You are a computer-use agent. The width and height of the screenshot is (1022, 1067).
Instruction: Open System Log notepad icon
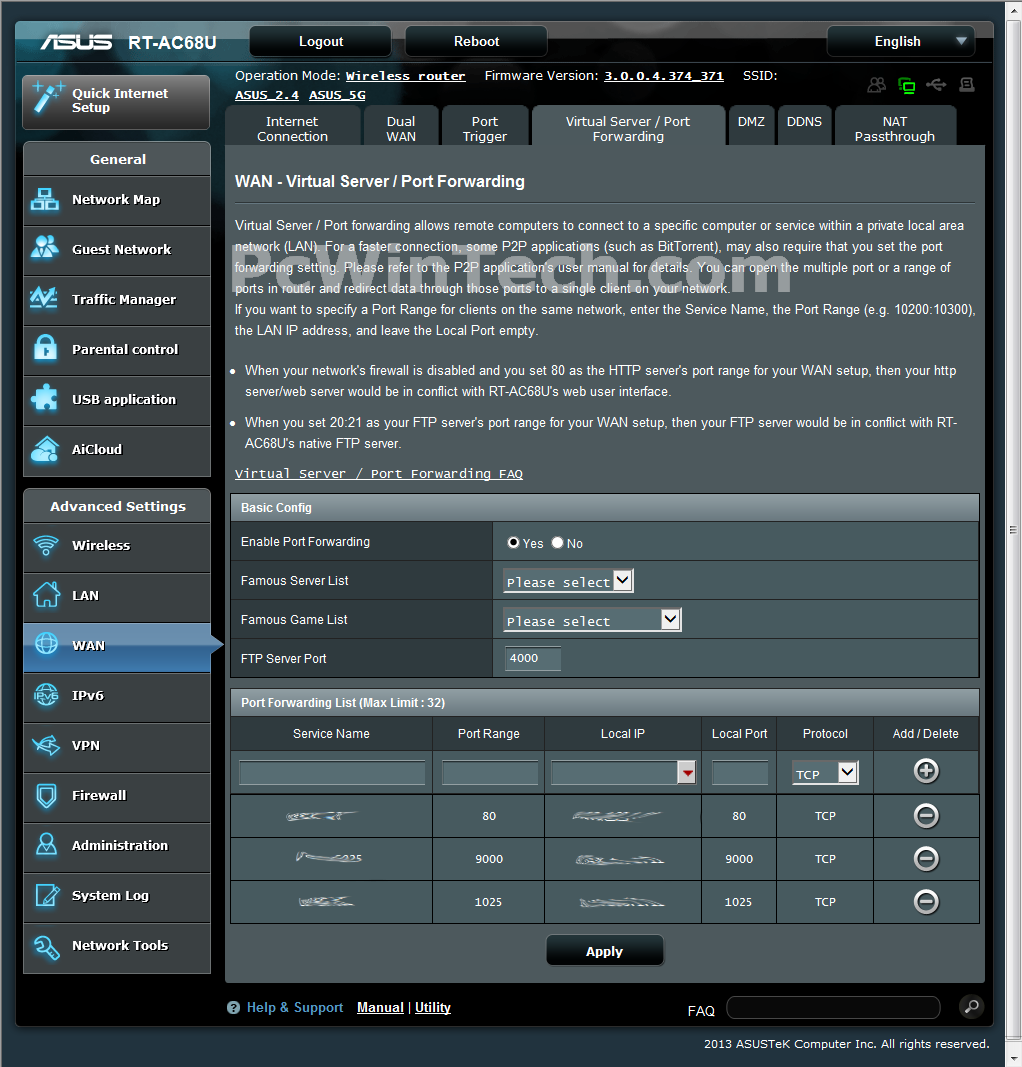point(46,895)
